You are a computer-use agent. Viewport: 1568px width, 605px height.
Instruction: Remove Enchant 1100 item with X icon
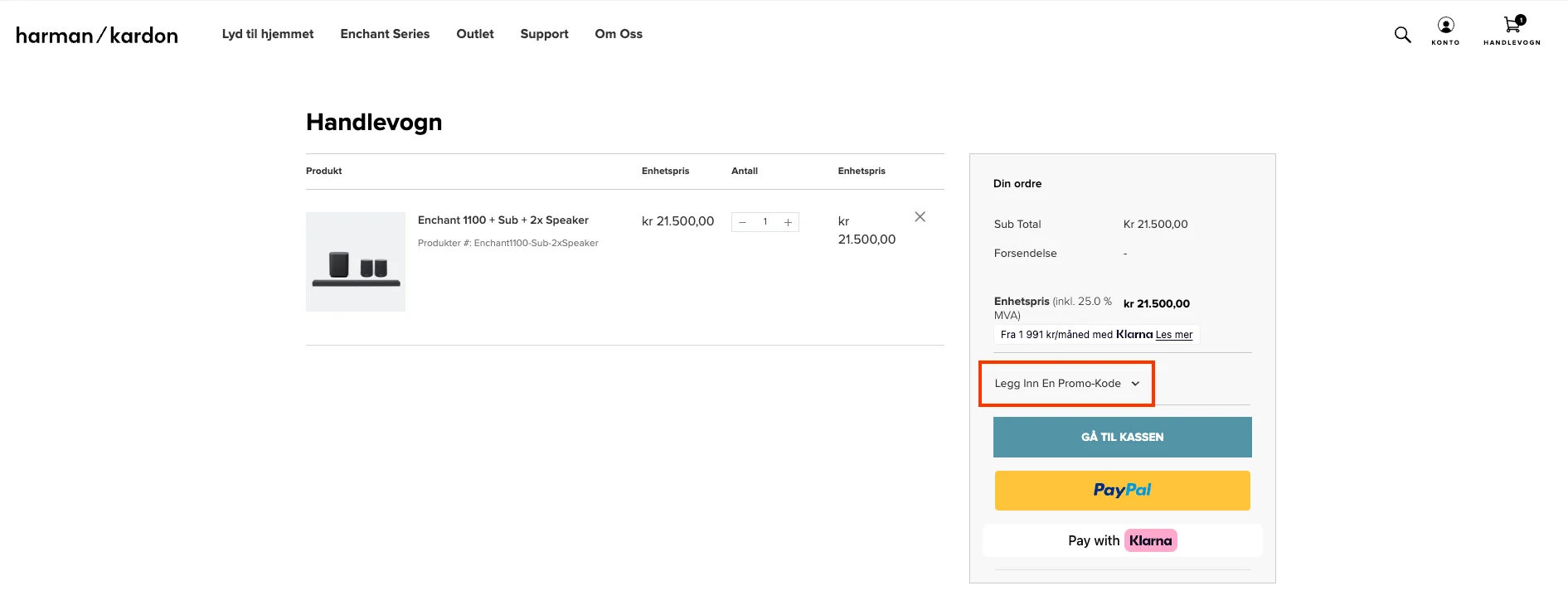coord(920,217)
